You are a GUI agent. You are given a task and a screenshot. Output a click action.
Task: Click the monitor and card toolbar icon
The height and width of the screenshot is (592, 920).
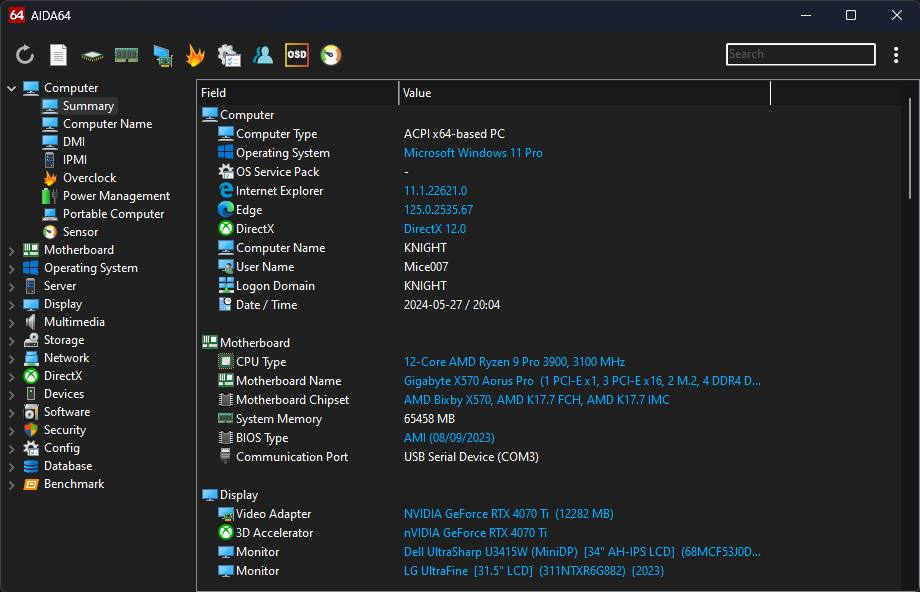(161, 55)
